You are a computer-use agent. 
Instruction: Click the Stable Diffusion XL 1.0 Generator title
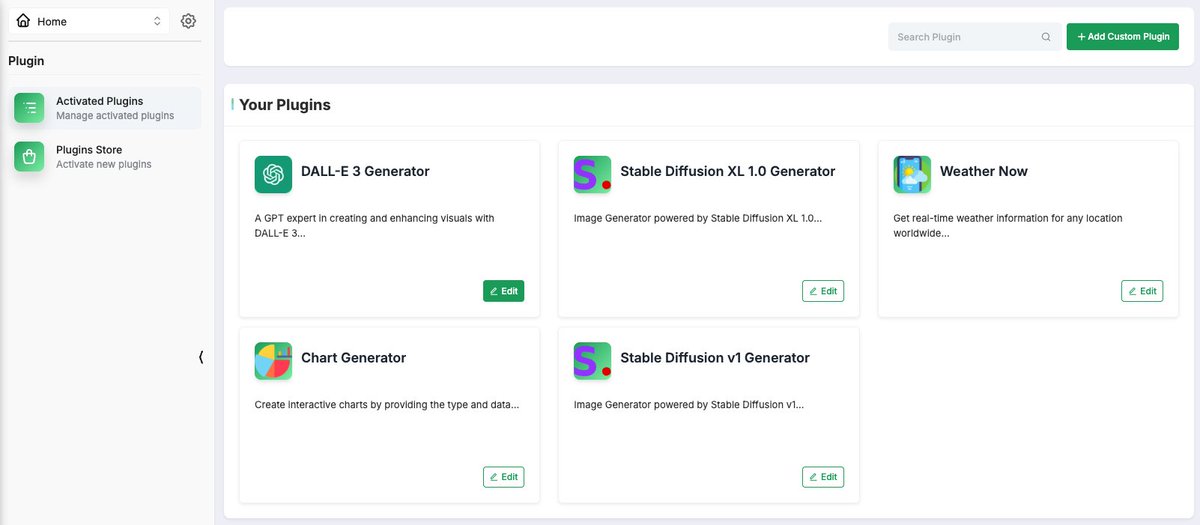click(727, 171)
